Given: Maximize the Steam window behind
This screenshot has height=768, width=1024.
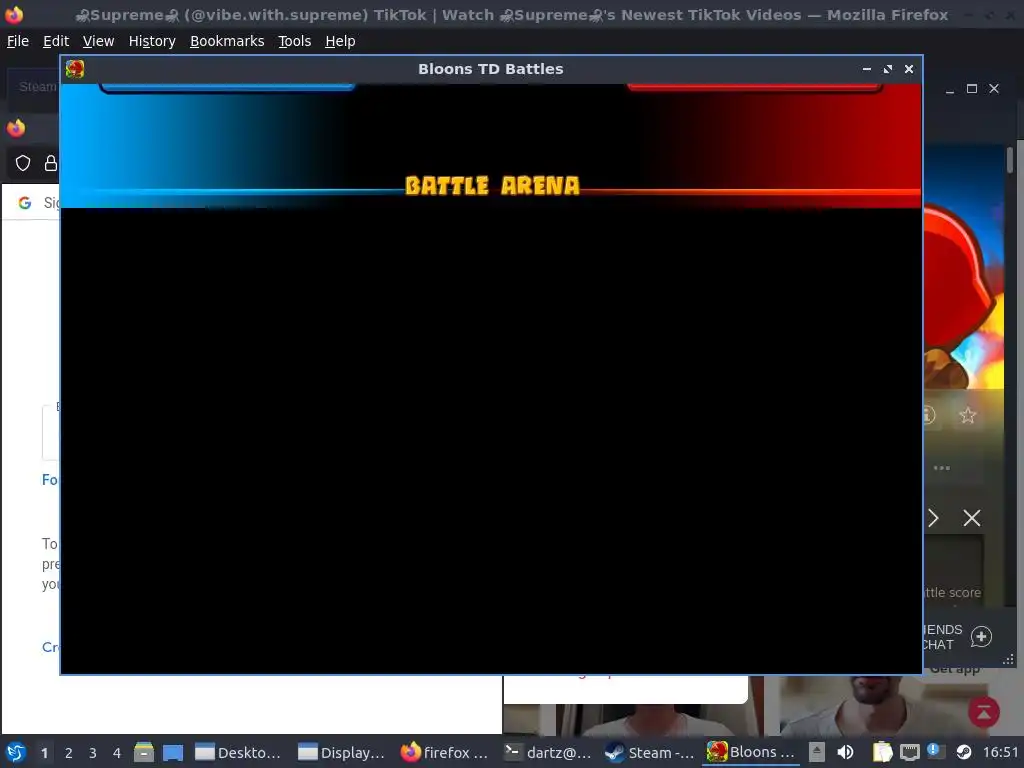Looking at the screenshot, I should click(972, 89).
